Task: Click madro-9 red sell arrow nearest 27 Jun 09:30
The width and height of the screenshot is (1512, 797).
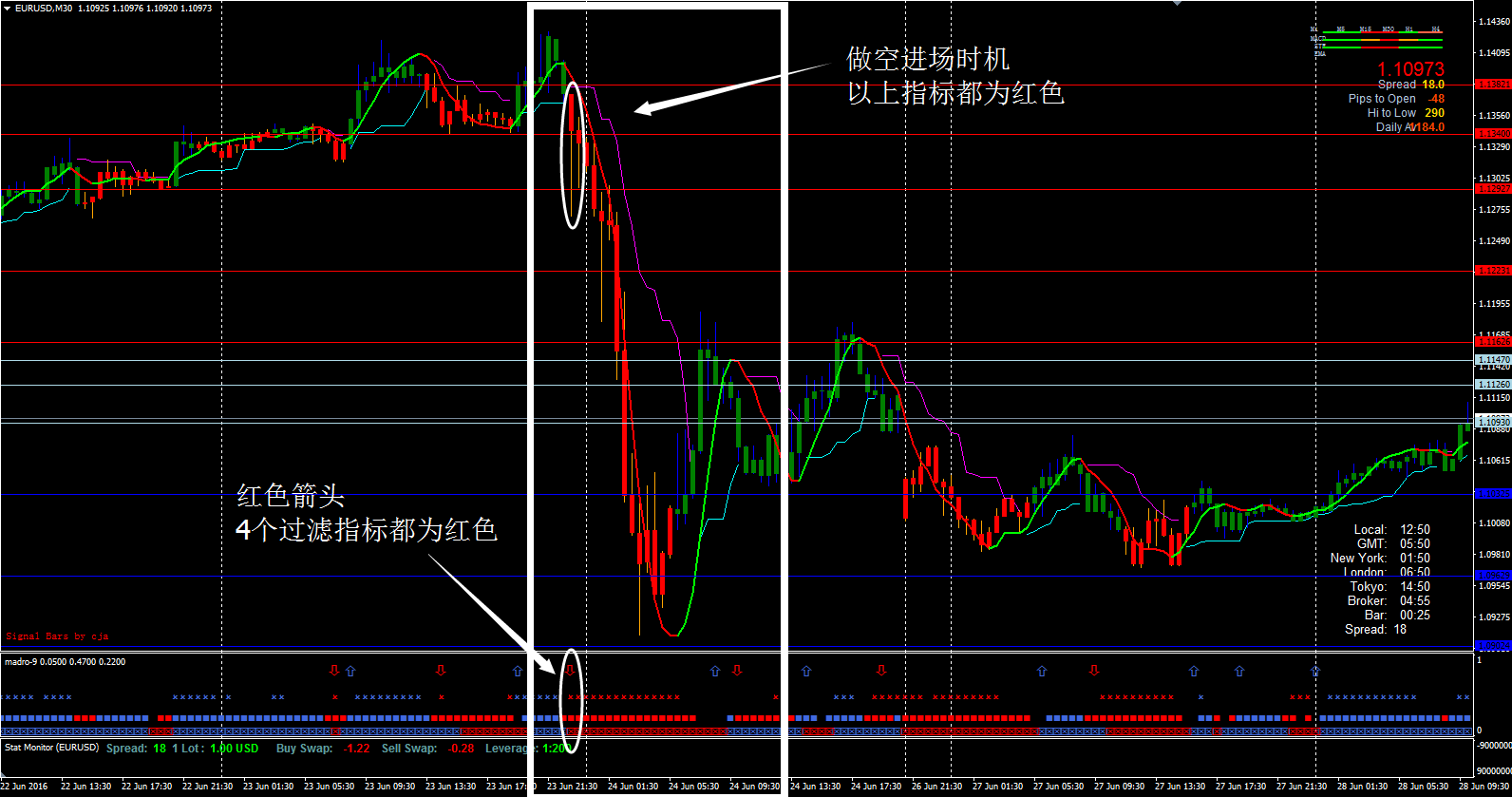Action: point(1094,671)
